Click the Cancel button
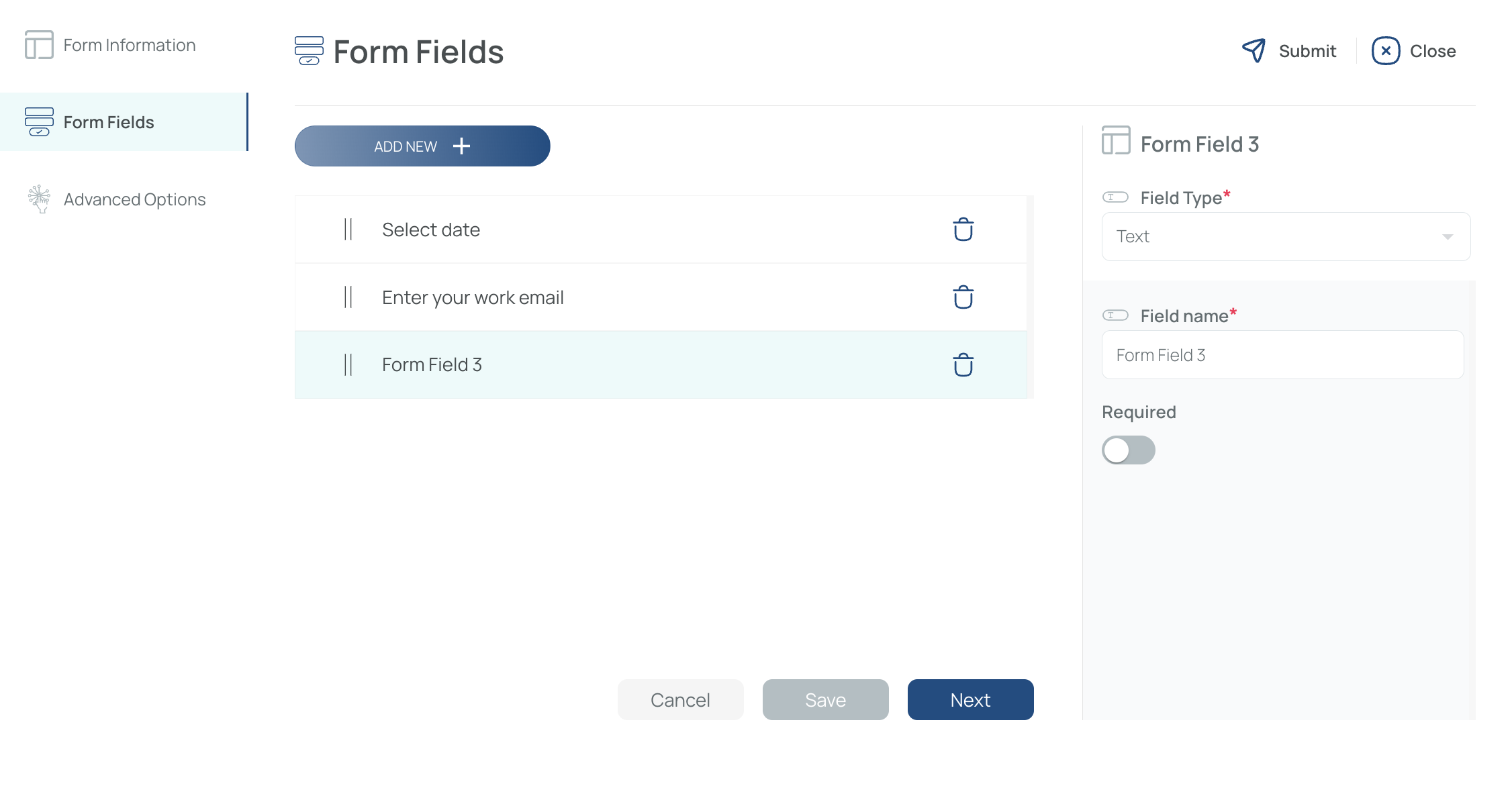This screenshot has width=1512, height=800. pyautogui.click(x=680, y=699)
